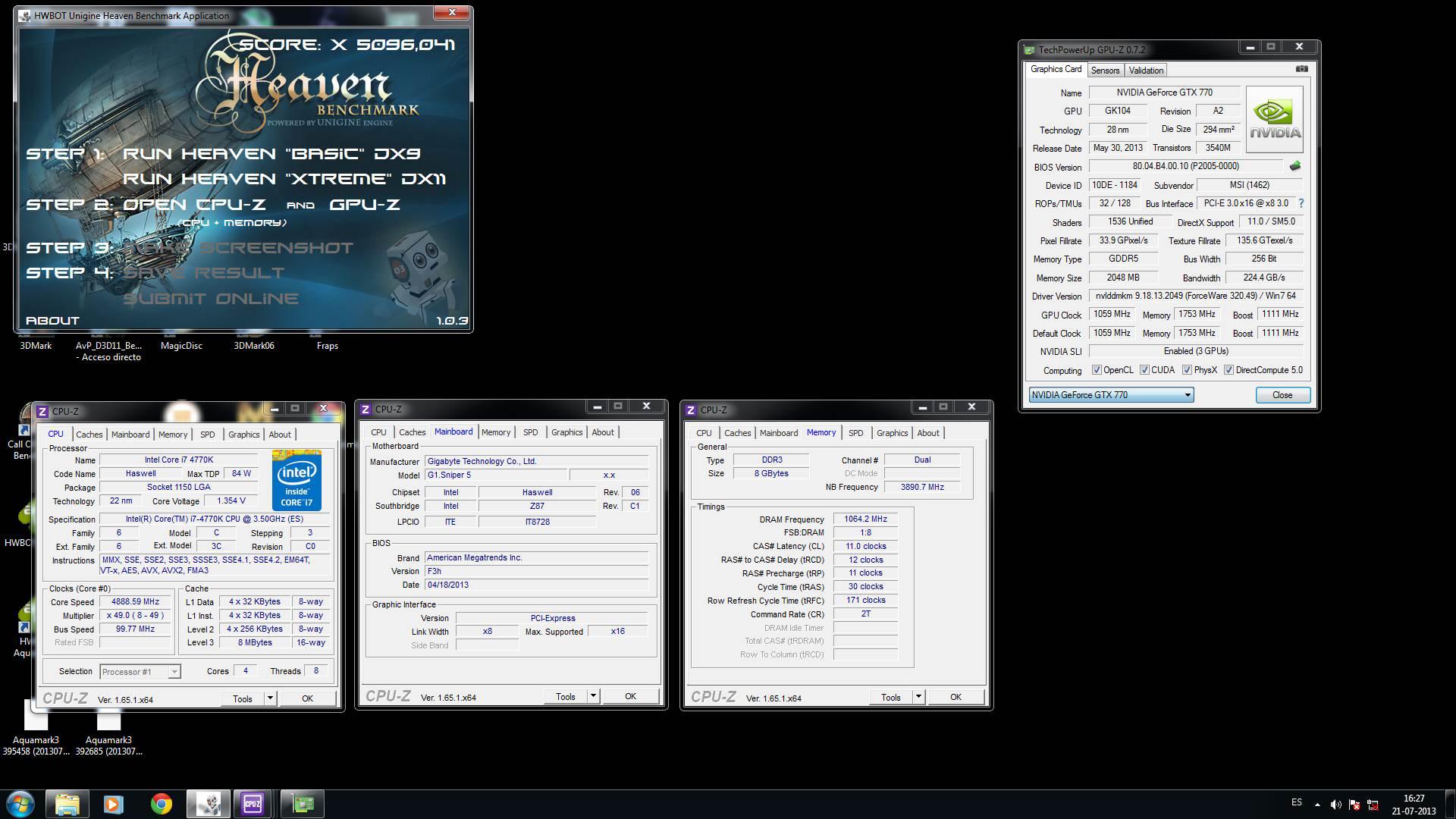Toggle the PhysX checkbox
The height and width of the screenshot is (819, 1456).
click(x=1187, y=370)
